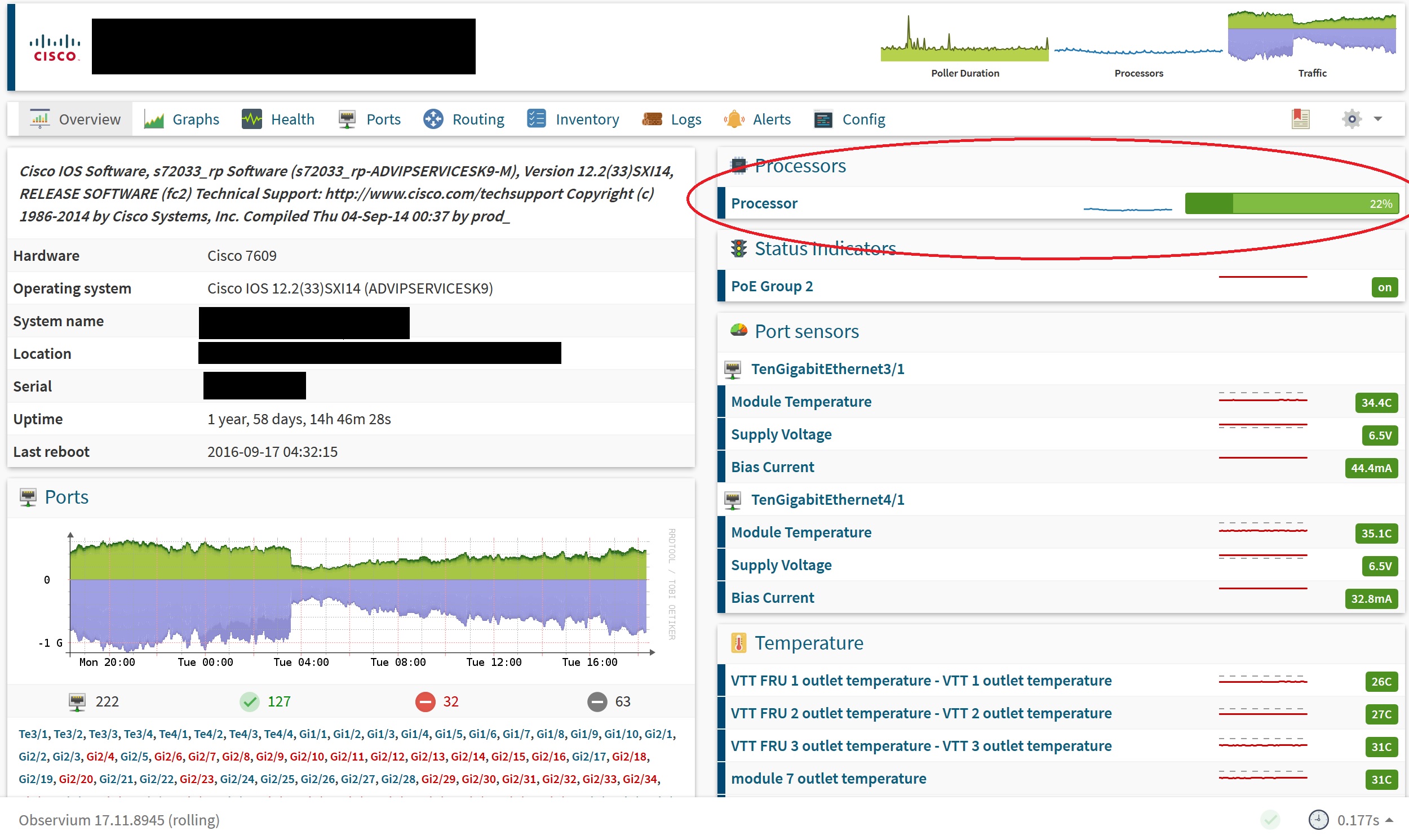1409x840 pixels.
Task: View the Alerts tab
Action: [757, 119]
